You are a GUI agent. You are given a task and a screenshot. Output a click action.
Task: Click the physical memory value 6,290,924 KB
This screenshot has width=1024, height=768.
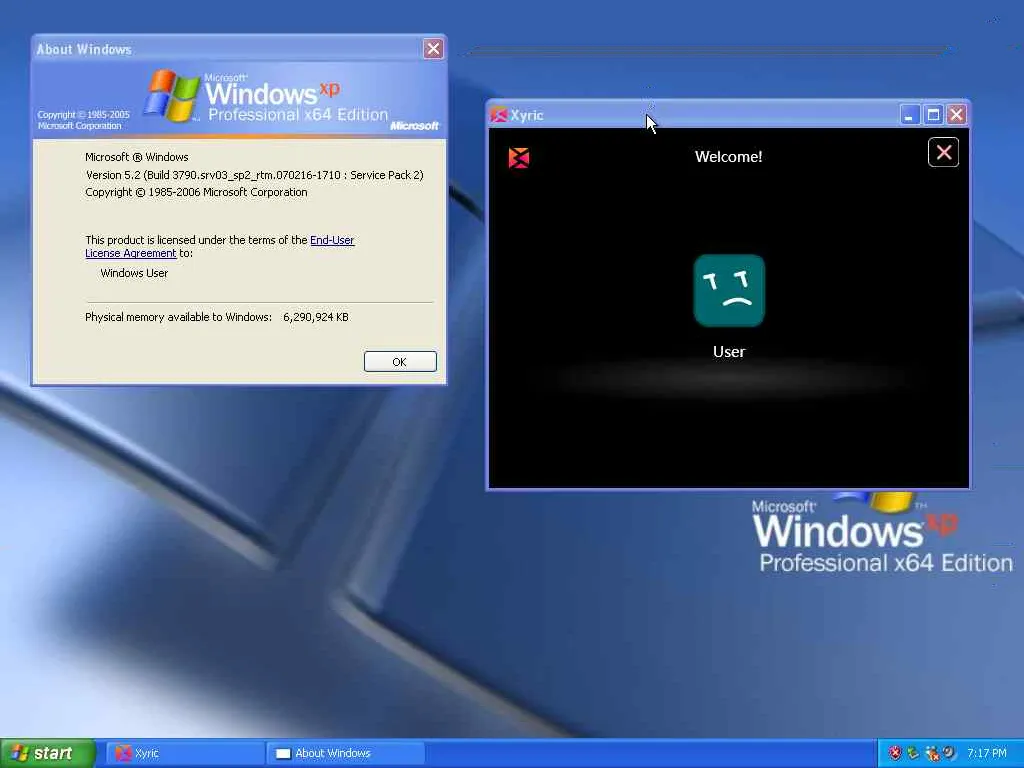[x=315, y=317]
